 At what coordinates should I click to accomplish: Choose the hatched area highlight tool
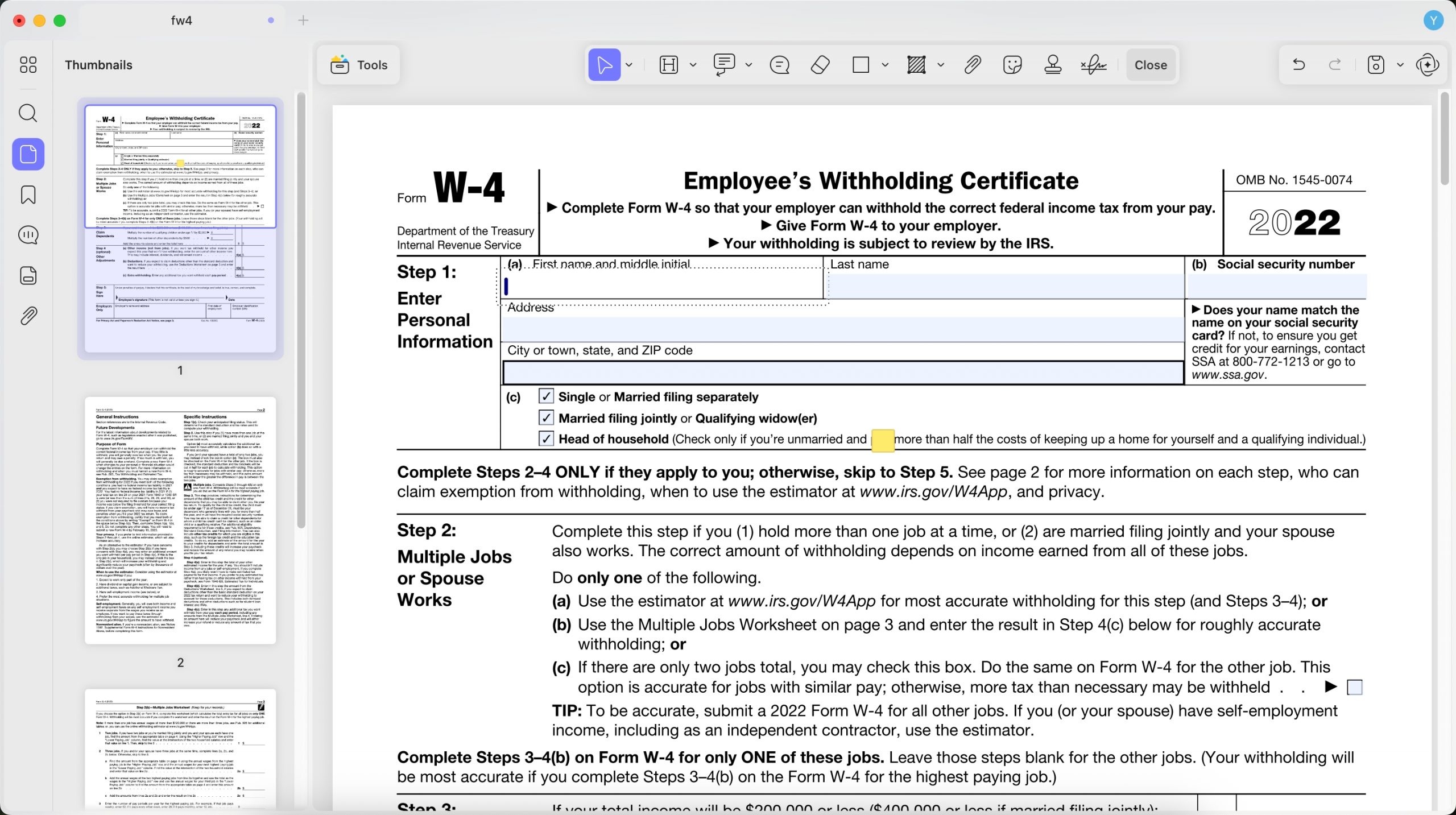(x=916, y=65)
